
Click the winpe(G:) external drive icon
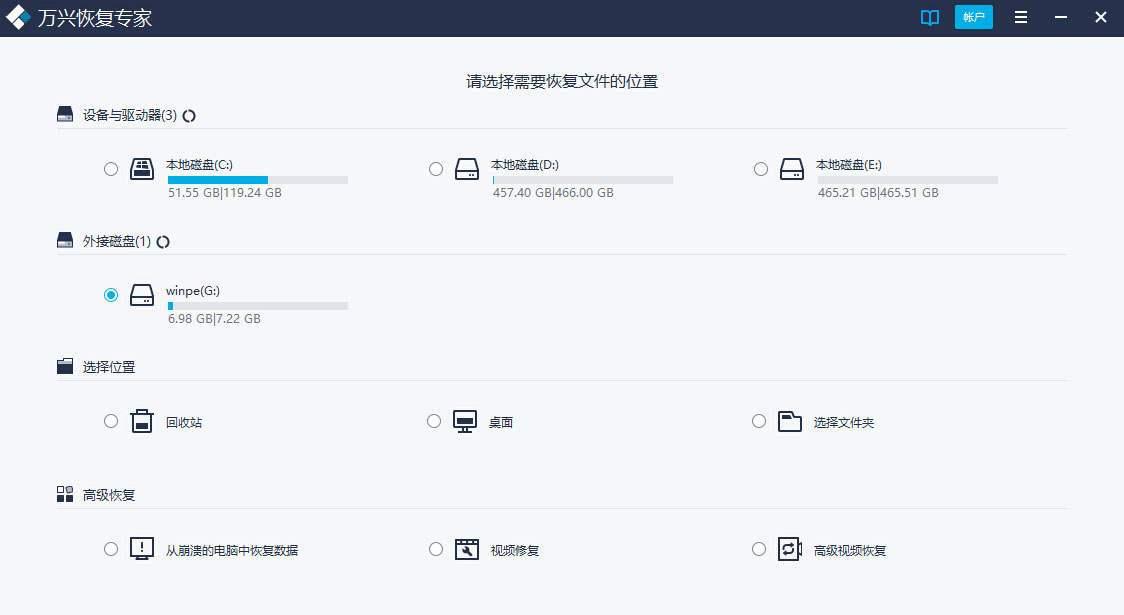click(x=142, y=295)
